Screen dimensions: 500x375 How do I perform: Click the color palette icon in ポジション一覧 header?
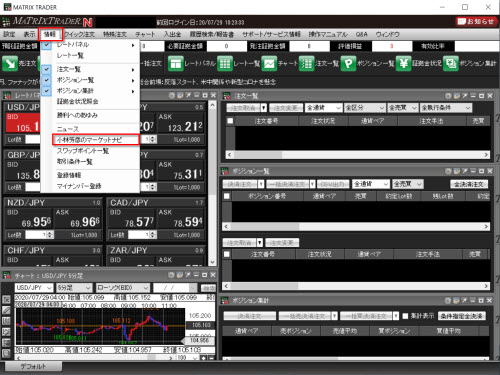[x=457, y=171]
